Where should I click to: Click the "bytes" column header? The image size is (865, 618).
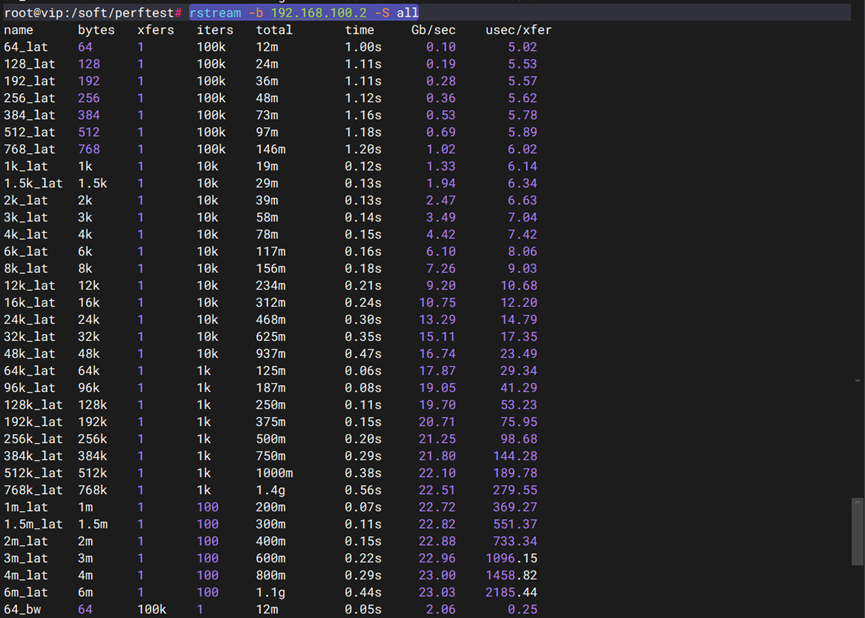pos(96,30)
